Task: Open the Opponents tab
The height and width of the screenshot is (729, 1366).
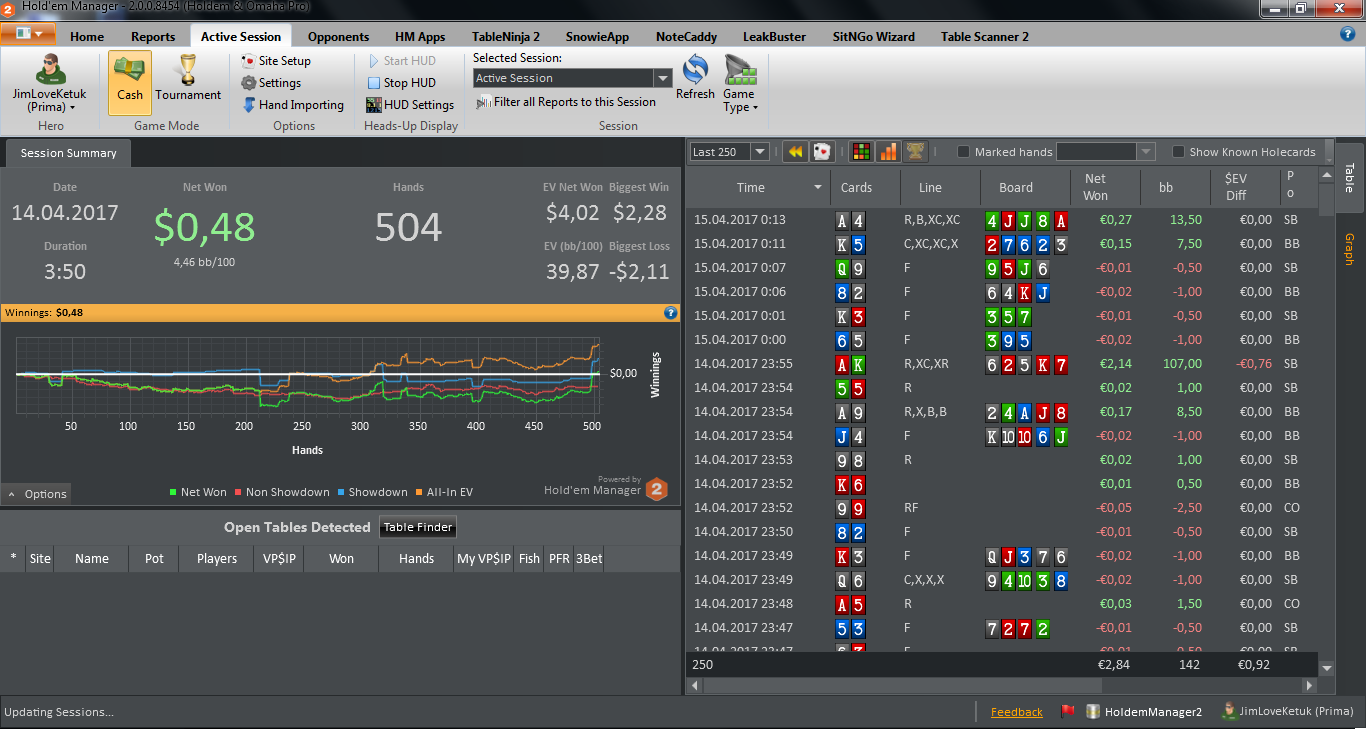Action: [338, 37]
